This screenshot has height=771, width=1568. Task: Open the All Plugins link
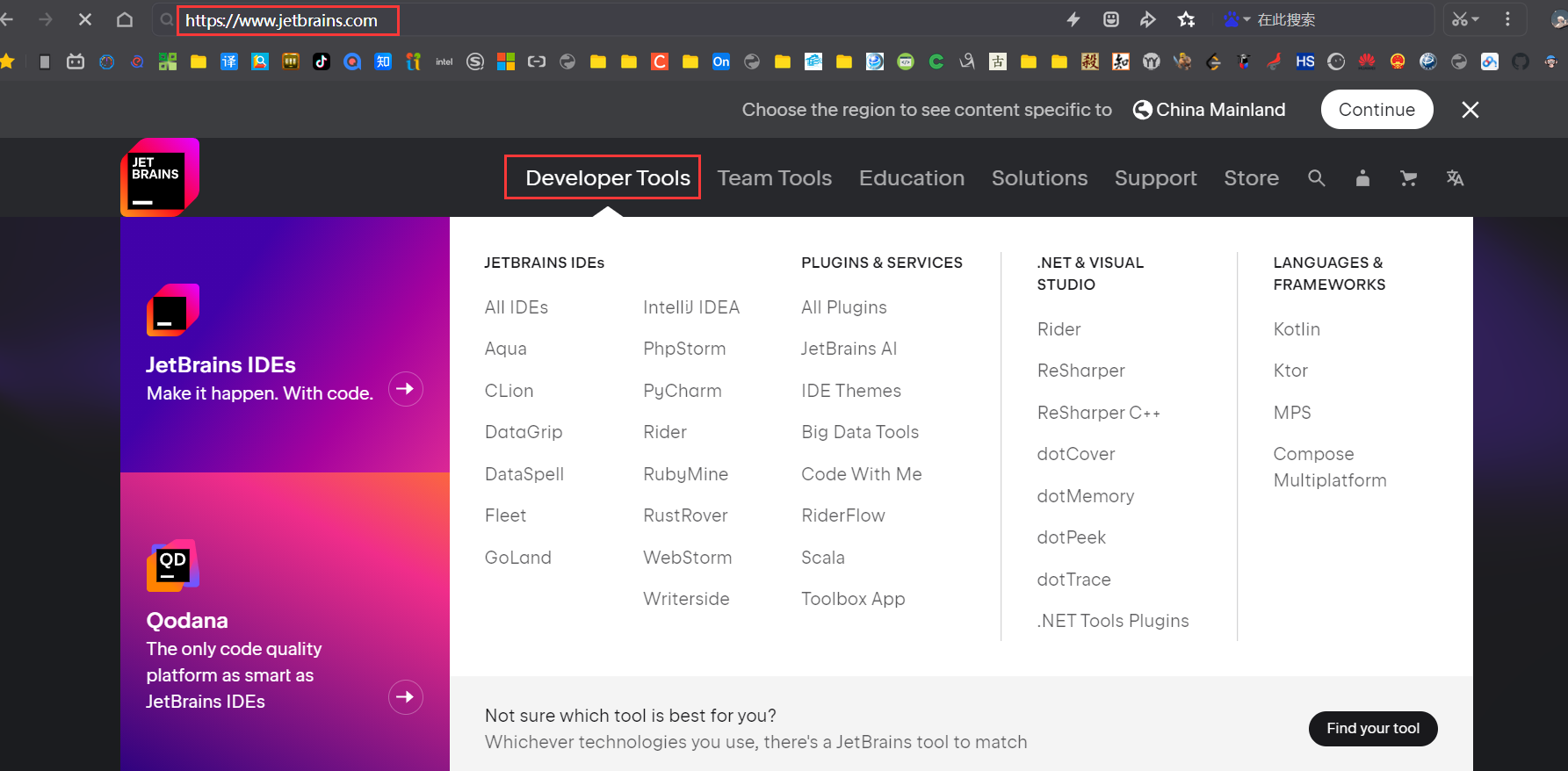point(843,307)
